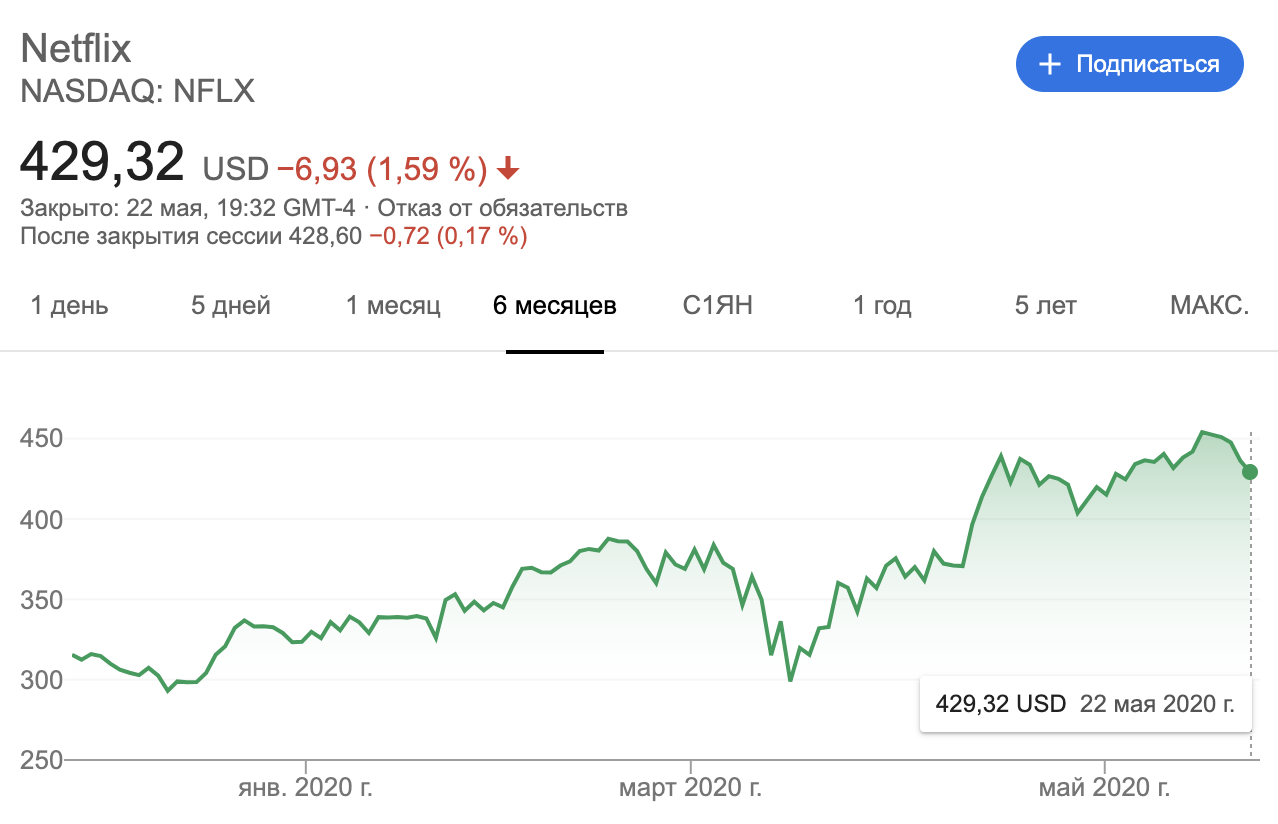Select the 5 дней tab
The image size is (1278, 824).
[231, 306]
